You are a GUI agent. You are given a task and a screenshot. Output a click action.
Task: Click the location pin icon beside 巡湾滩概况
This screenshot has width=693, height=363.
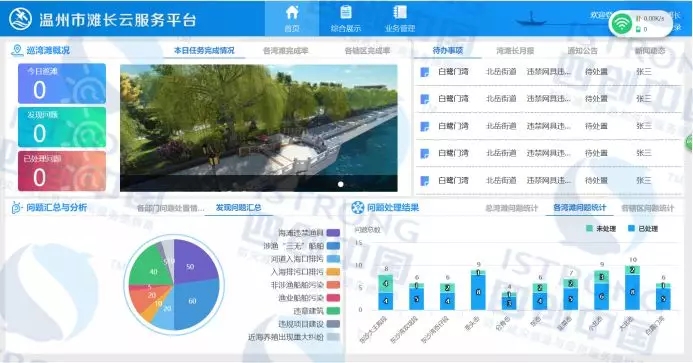tap(17, 50)
